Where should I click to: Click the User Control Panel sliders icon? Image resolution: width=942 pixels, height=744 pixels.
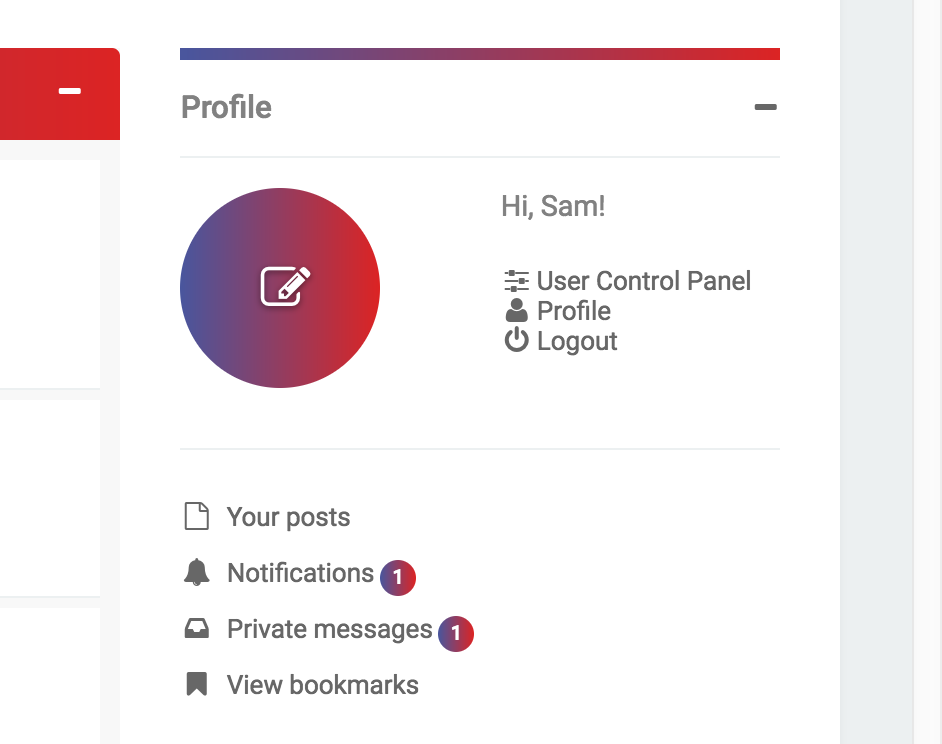coord(516,281)
